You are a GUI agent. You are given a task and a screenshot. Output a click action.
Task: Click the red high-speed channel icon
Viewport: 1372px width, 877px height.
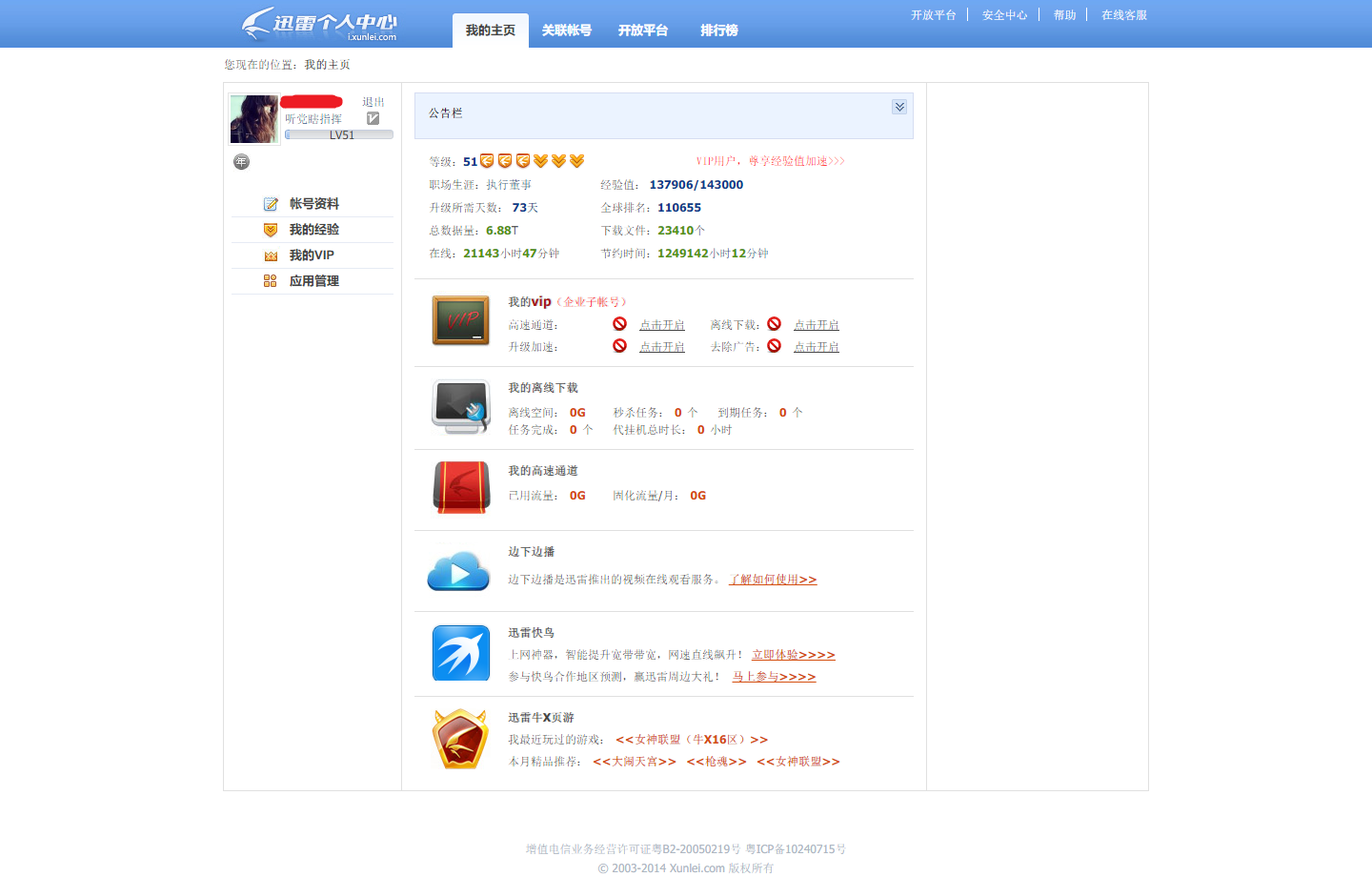click(x=461, y=488)
